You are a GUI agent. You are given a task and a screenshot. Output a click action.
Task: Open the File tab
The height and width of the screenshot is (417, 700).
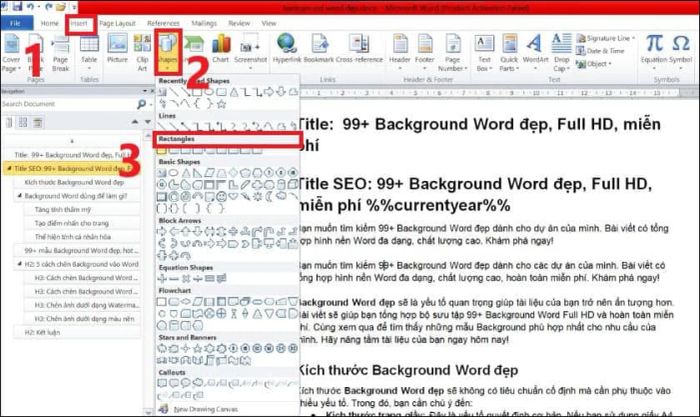click(x=16, y=23)
